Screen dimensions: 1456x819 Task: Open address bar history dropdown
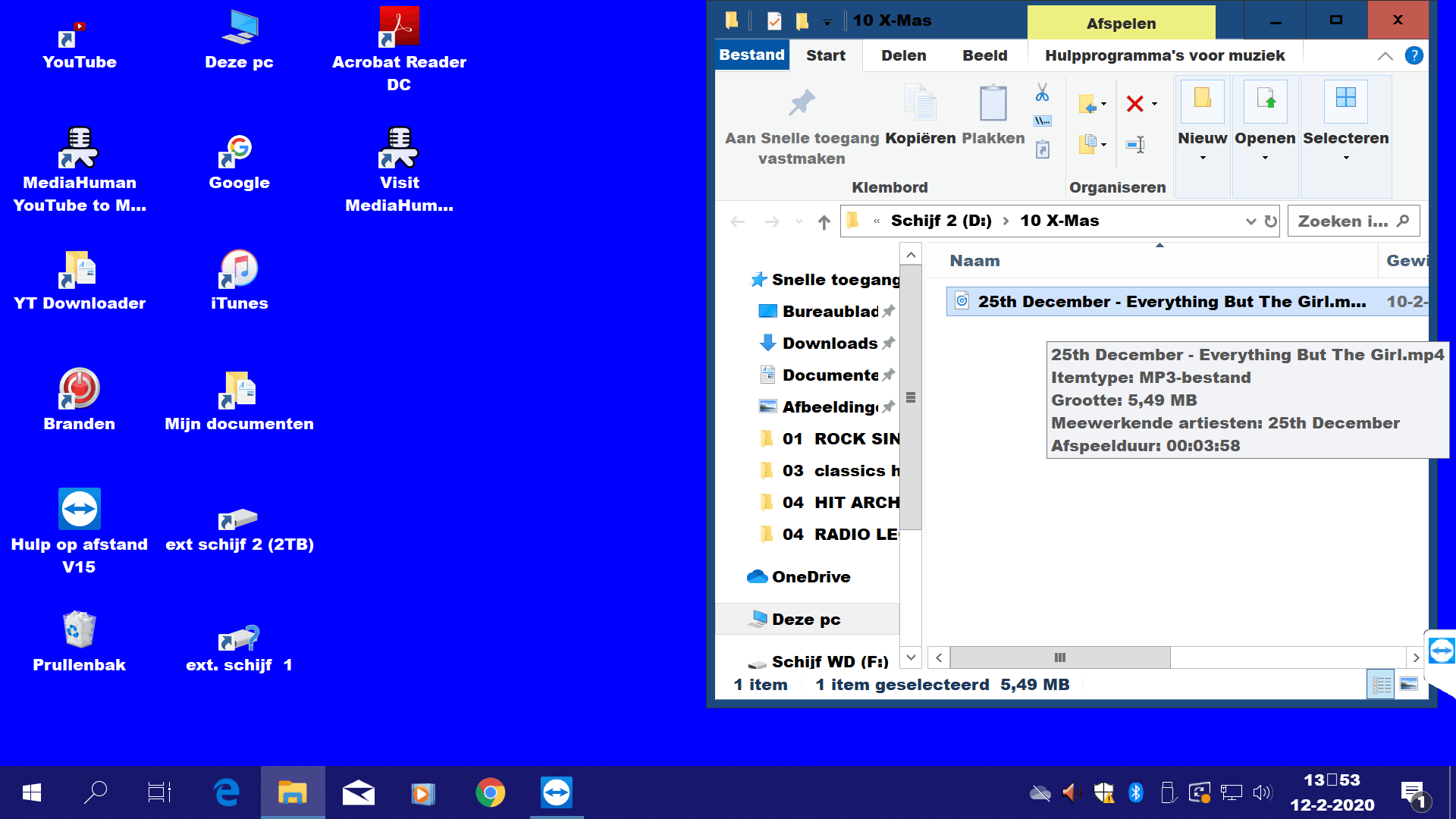tap(1250, 221)
